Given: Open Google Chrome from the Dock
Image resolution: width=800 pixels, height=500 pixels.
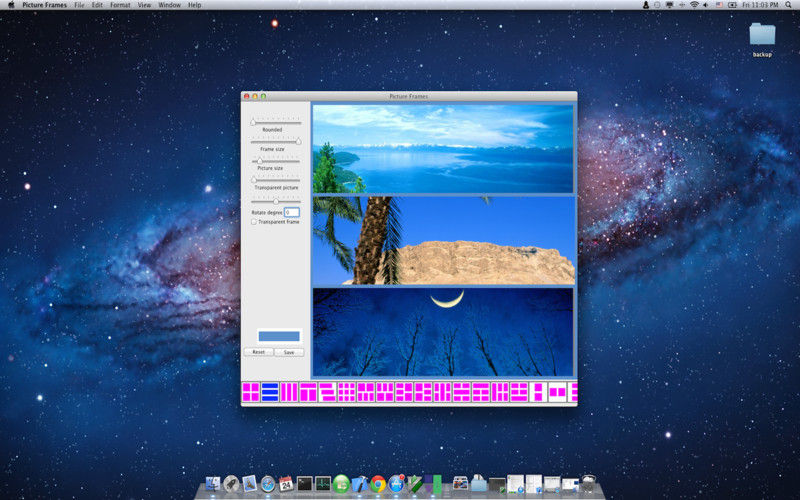Looking at the screenshot, I should pos(378,484).
